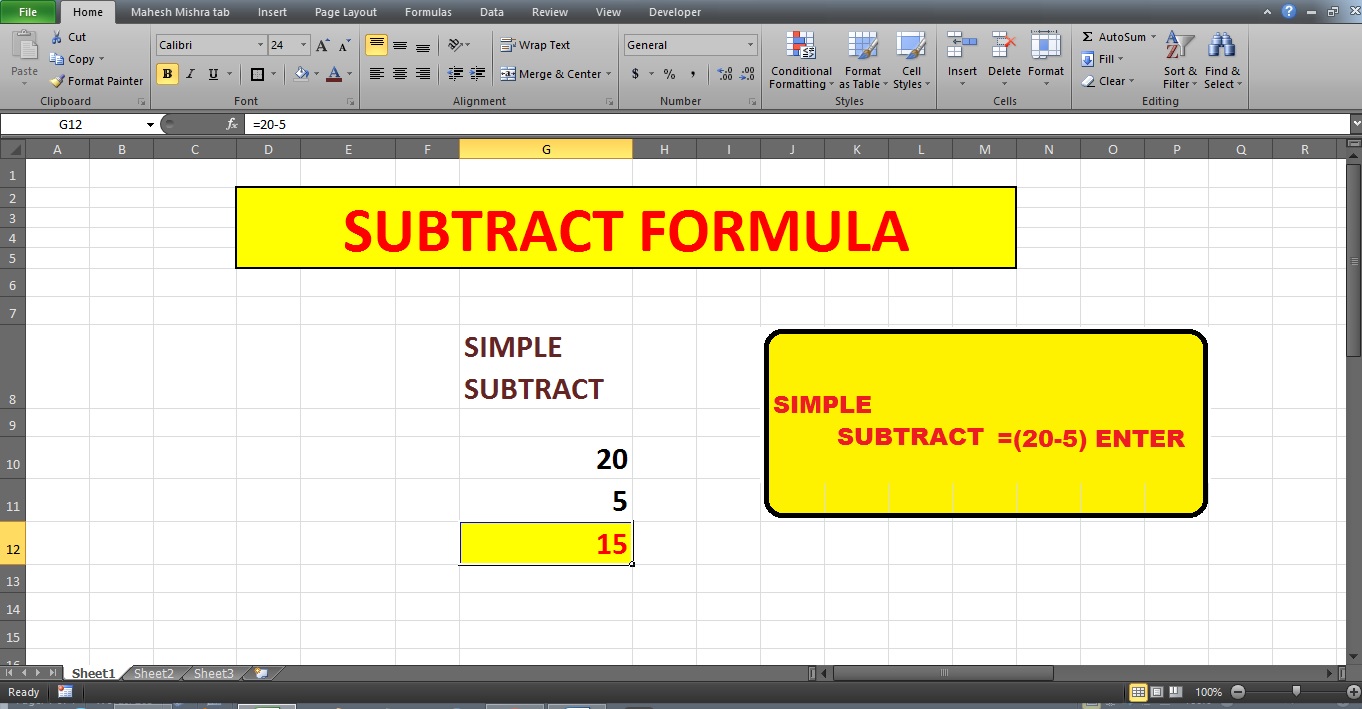
Task: Click the Delete cells button
Action: [1003, 60]
